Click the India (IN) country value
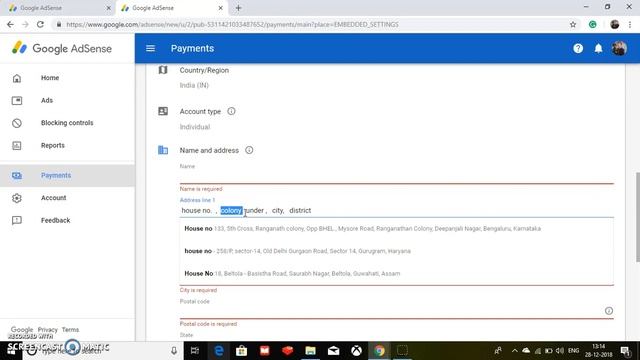Viewport: 640px width, 360px height. click(194, 85)
